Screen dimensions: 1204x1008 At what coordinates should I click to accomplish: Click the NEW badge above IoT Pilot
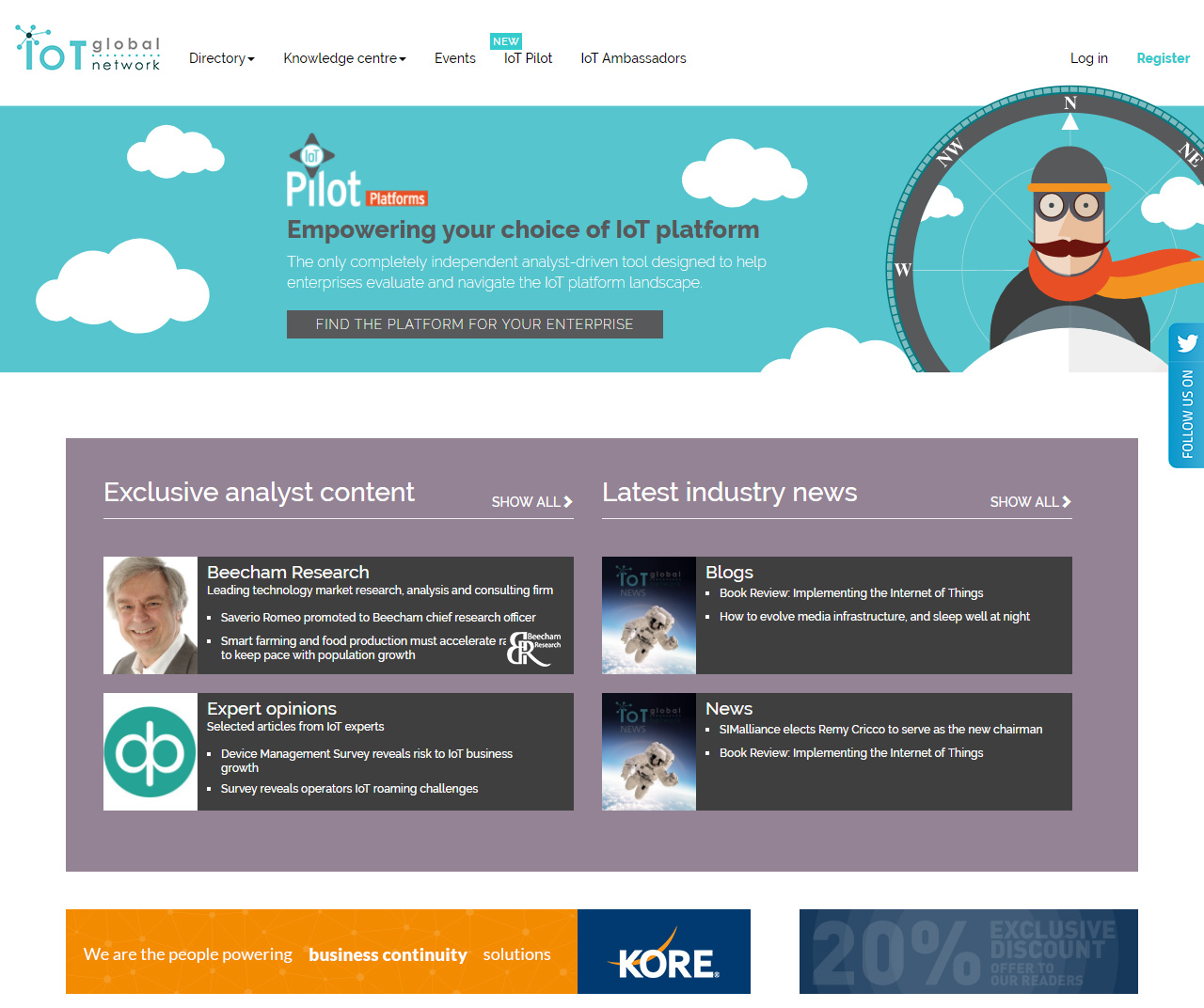506,41
